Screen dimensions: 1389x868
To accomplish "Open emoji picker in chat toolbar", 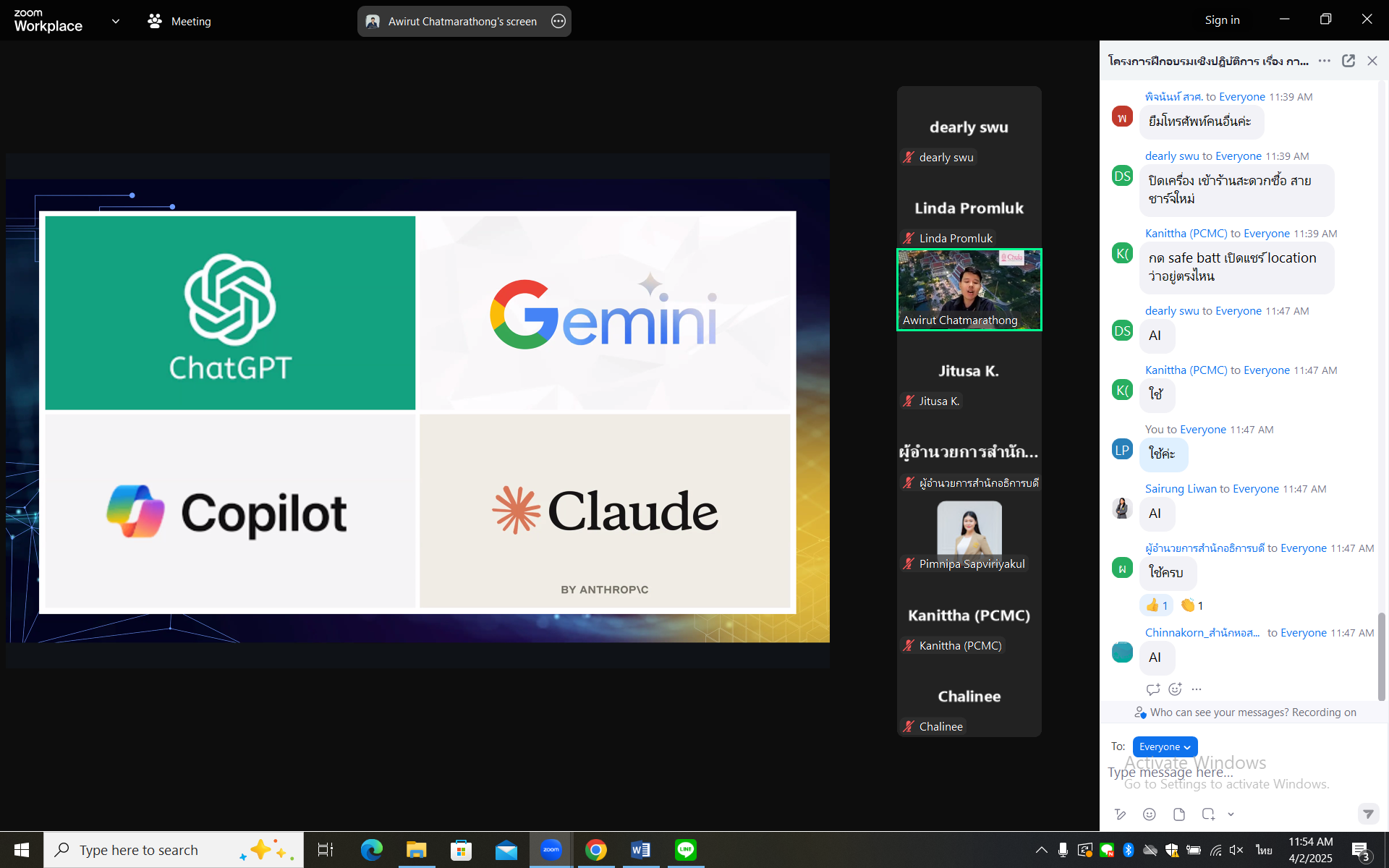I will coord(1149,814).
